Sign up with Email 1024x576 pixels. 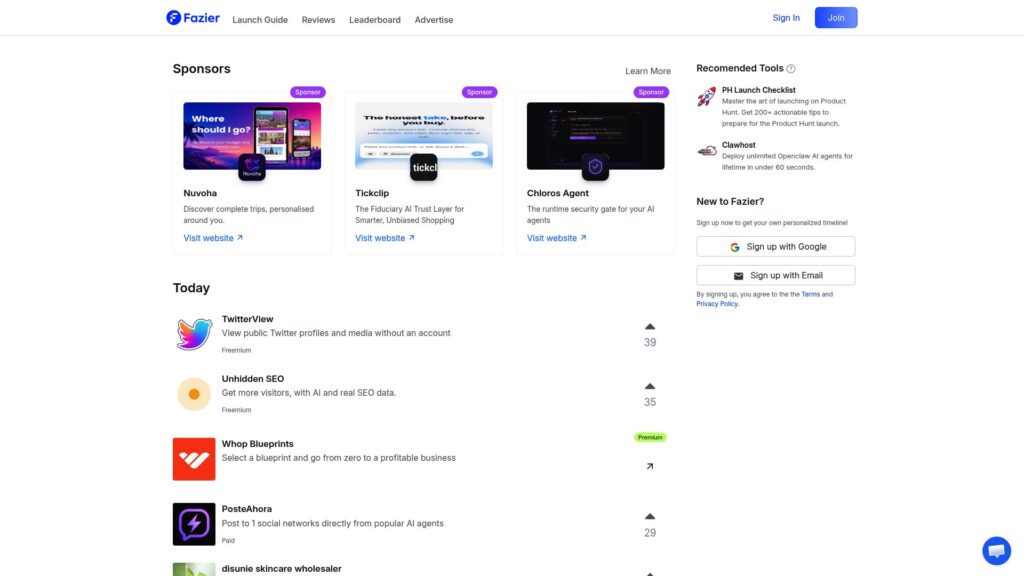pyautogui.click(x=776, y=275)
